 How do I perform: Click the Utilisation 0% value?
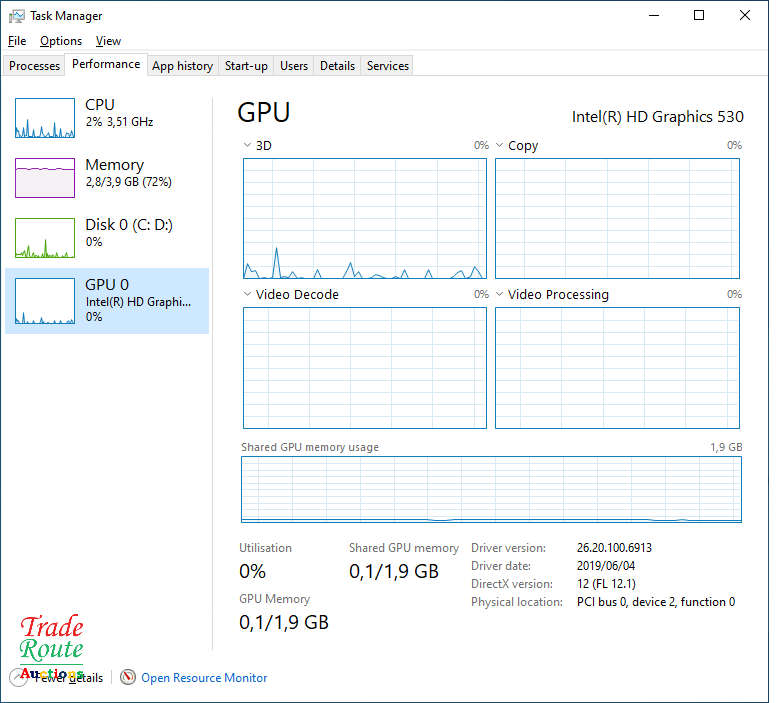coord(252,571)
